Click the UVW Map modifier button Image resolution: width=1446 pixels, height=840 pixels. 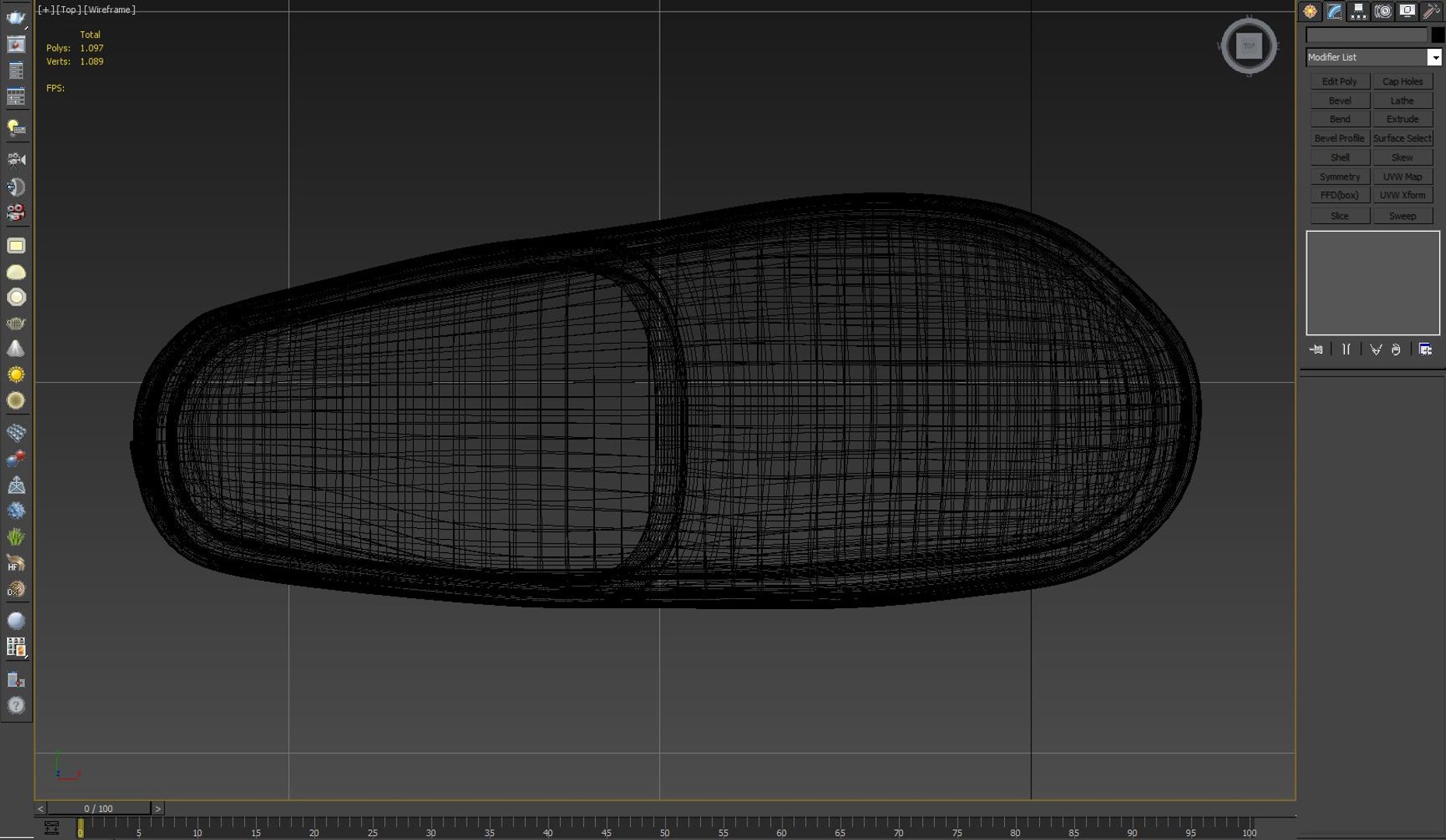[x=1402, y=177]
